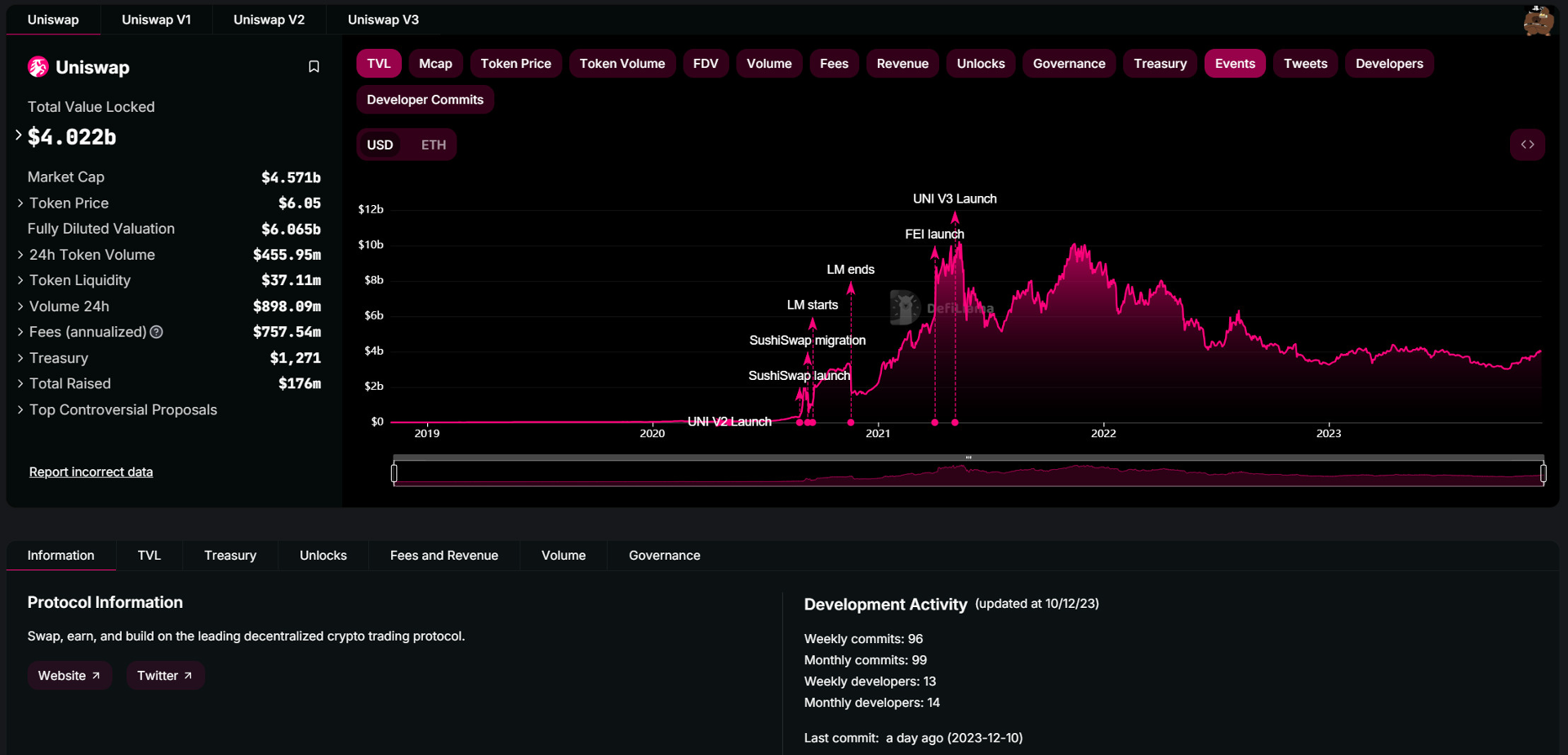Disable Events on the chart
Viewport: 1568px width, 755px height.
[1235, 64]
